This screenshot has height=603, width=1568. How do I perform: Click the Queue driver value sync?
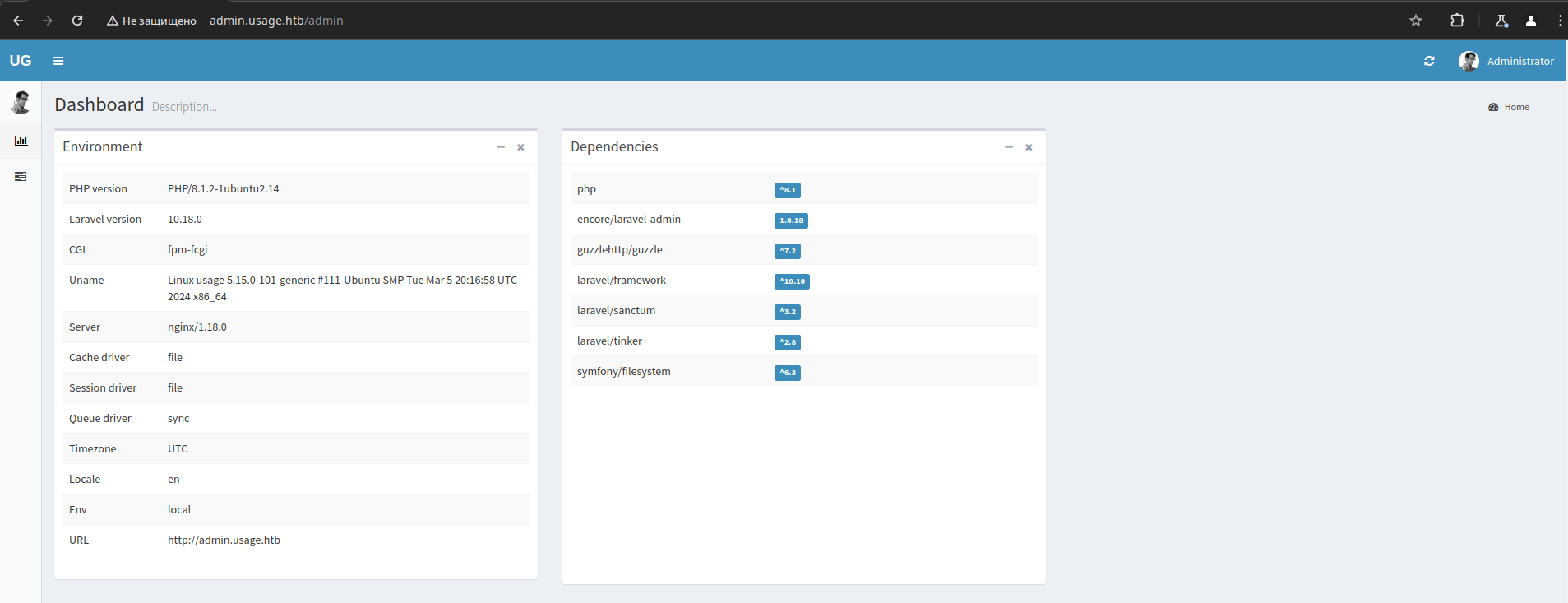click(x=178, y=418)
